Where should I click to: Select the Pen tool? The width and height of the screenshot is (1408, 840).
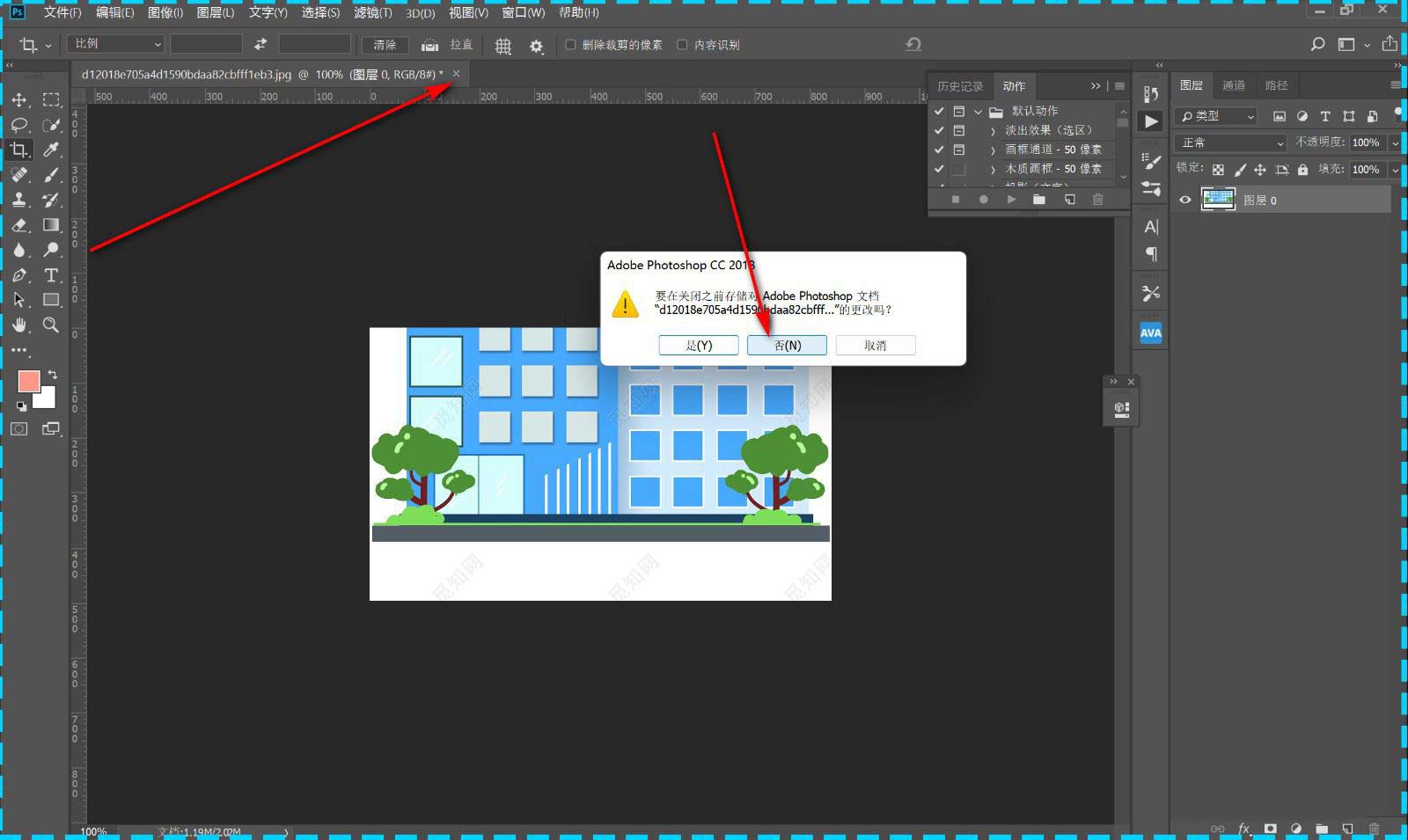click(x=19, y=275)
